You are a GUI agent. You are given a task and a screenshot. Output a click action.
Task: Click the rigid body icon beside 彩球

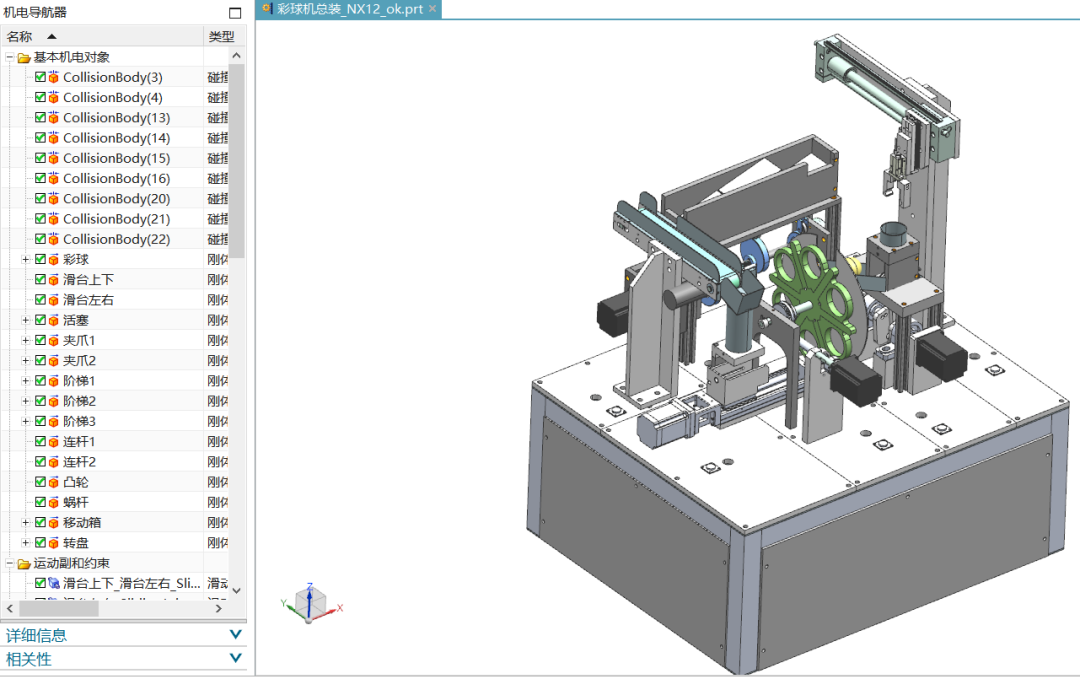pyautogui.click(x=54, y=259)
